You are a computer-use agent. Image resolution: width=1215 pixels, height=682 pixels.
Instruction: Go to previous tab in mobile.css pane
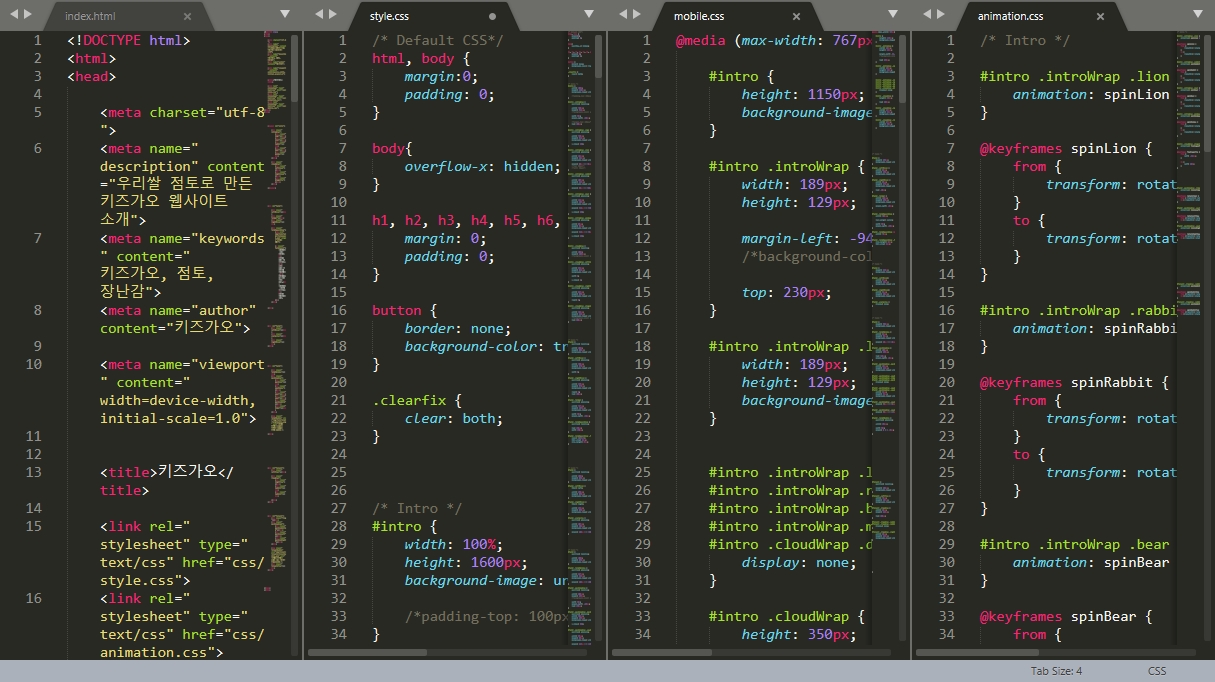point(623,14)
